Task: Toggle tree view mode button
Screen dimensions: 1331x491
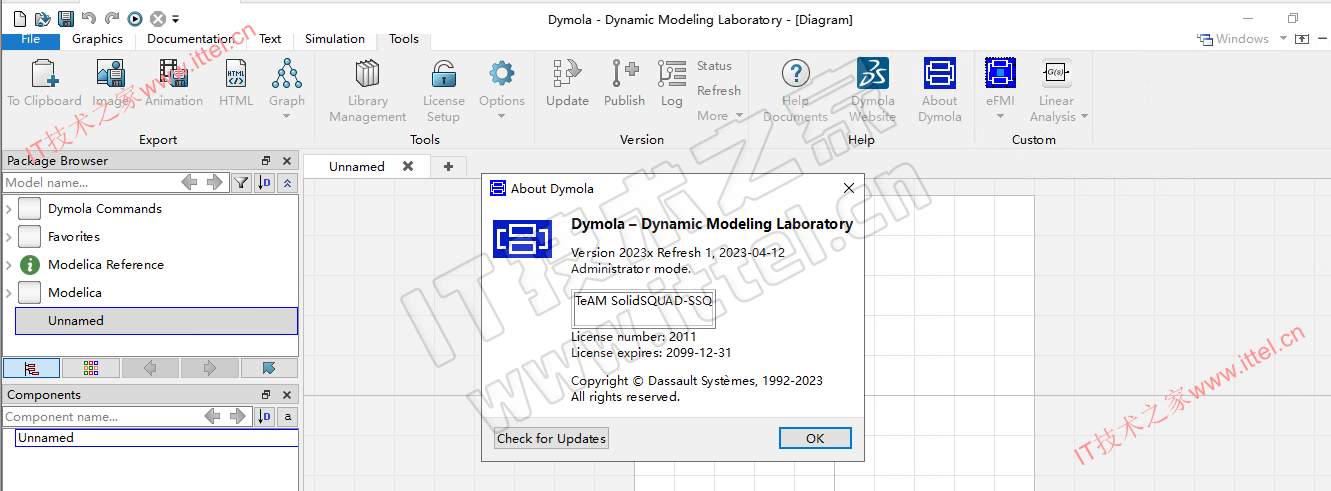Action: click(31, 368)
